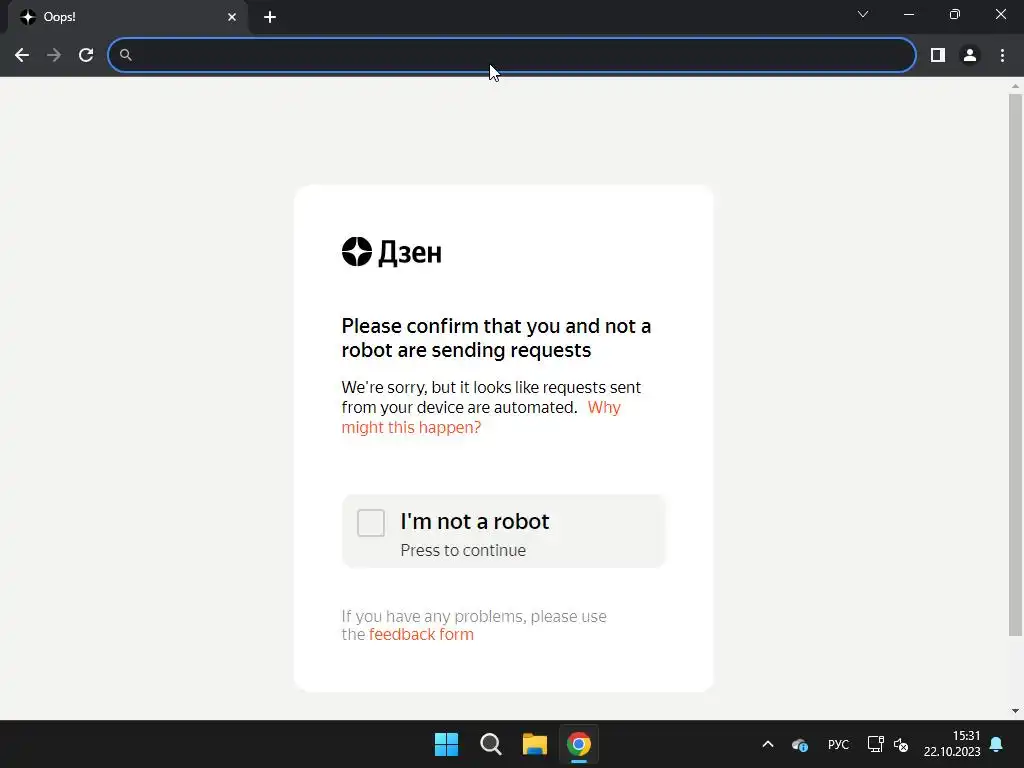Click the vertical page scrollbar thumb
The image size is (1024, 768).
1015,364
